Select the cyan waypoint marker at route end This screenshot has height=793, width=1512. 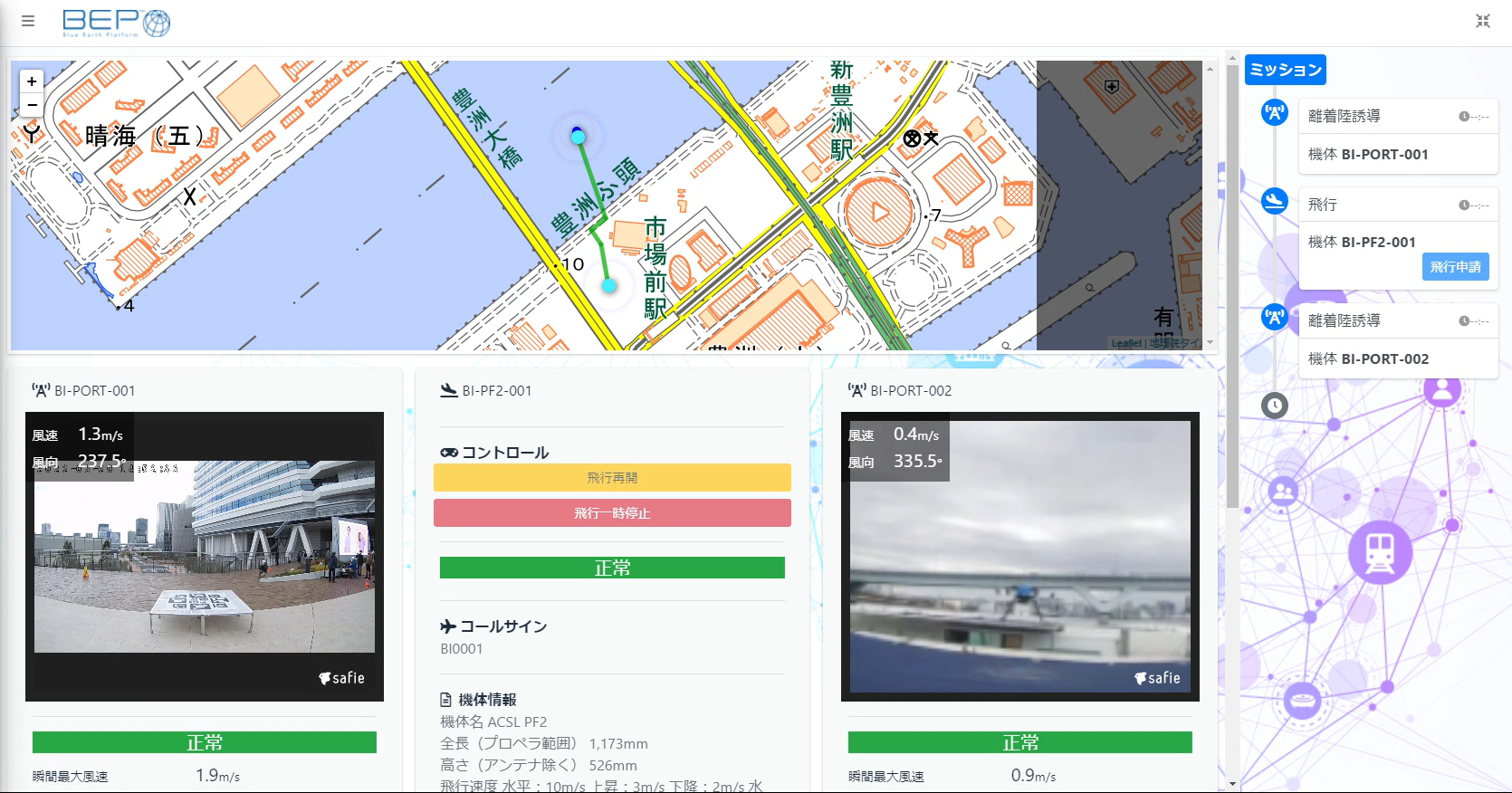(x=609, y=285)
